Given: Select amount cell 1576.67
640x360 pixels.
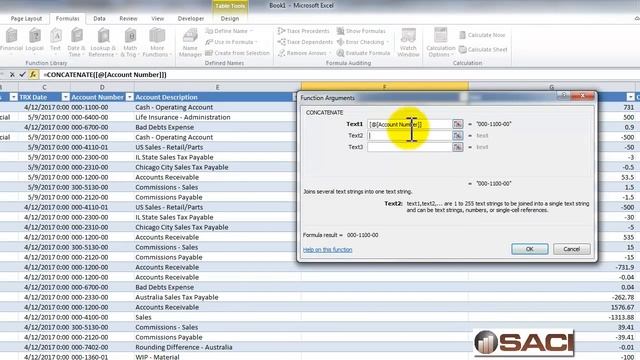Looking at the screenshot, I should (x=552, y=307).
